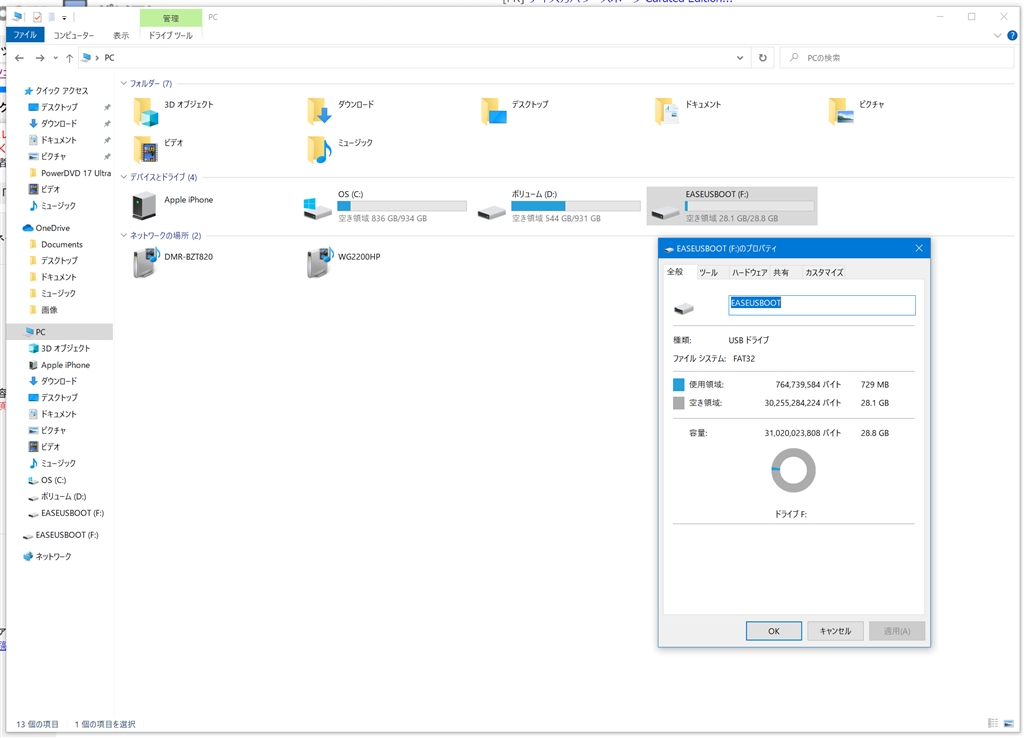Click OK in the properties dialog
The height and width of the screenshot is (738, 1024).
coord(774,631)
